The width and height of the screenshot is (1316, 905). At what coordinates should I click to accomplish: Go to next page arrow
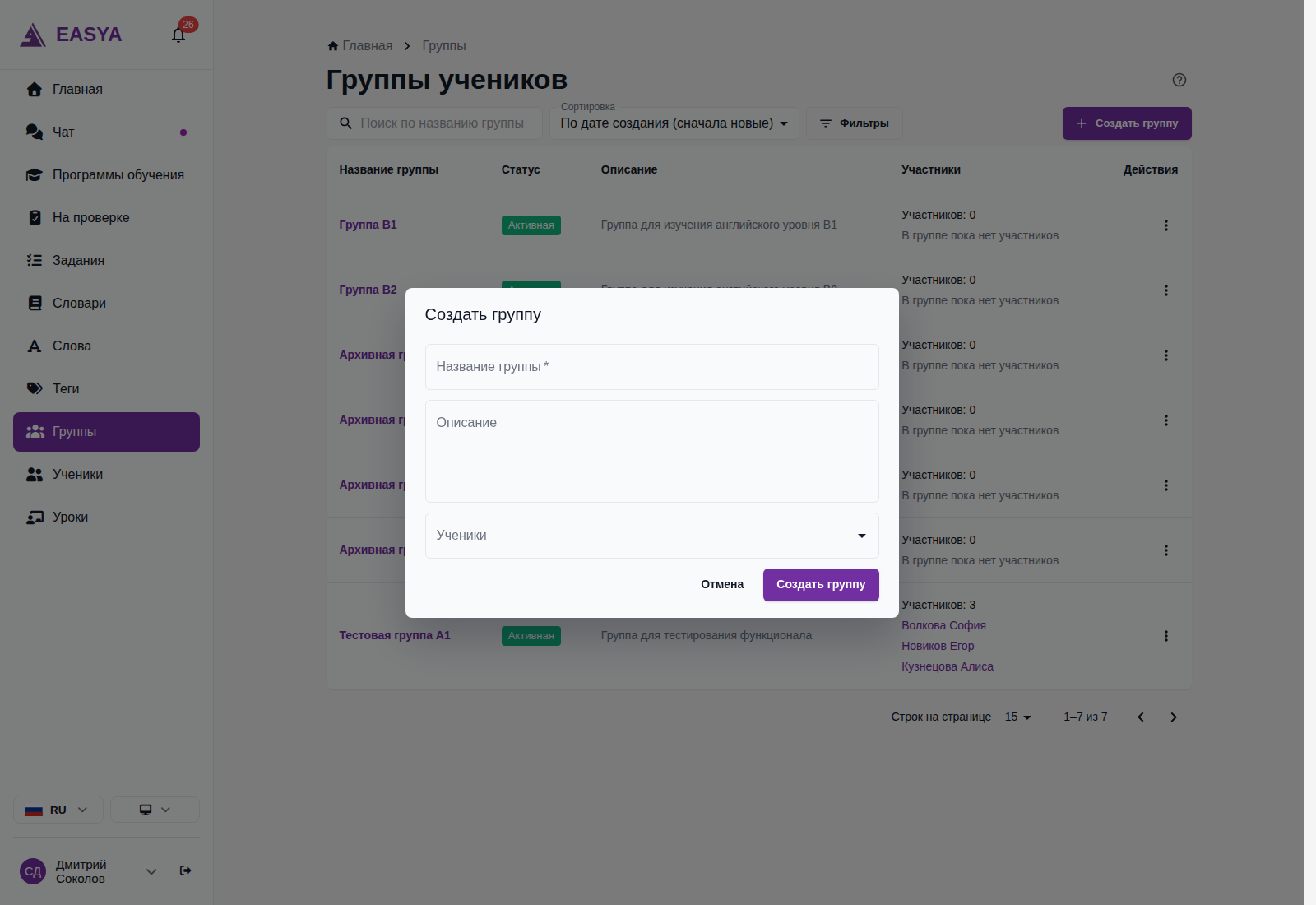[x=1174, y=717]
